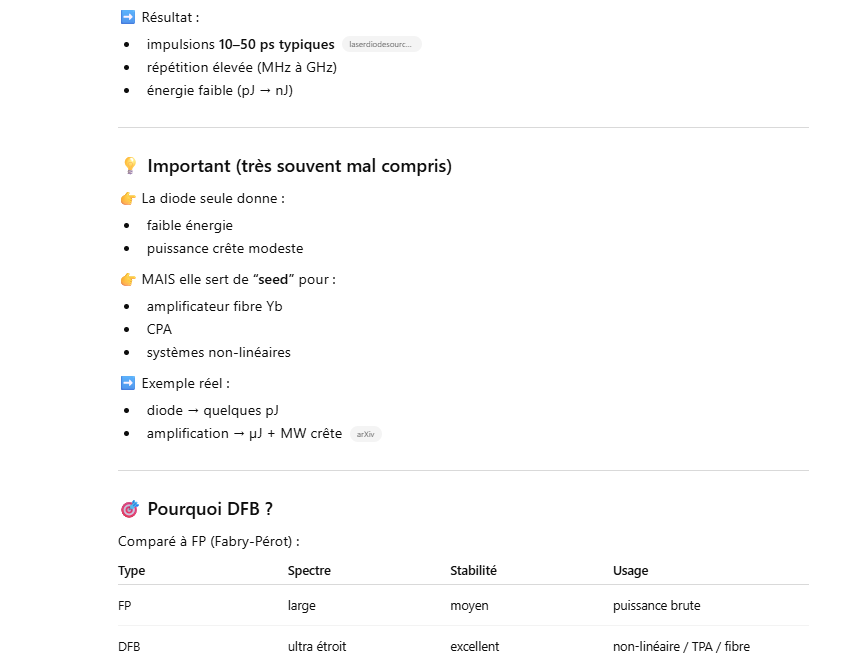Click pointing finger emoji before La diode seule
Screen dimensions: 860x669
[127, 199]
